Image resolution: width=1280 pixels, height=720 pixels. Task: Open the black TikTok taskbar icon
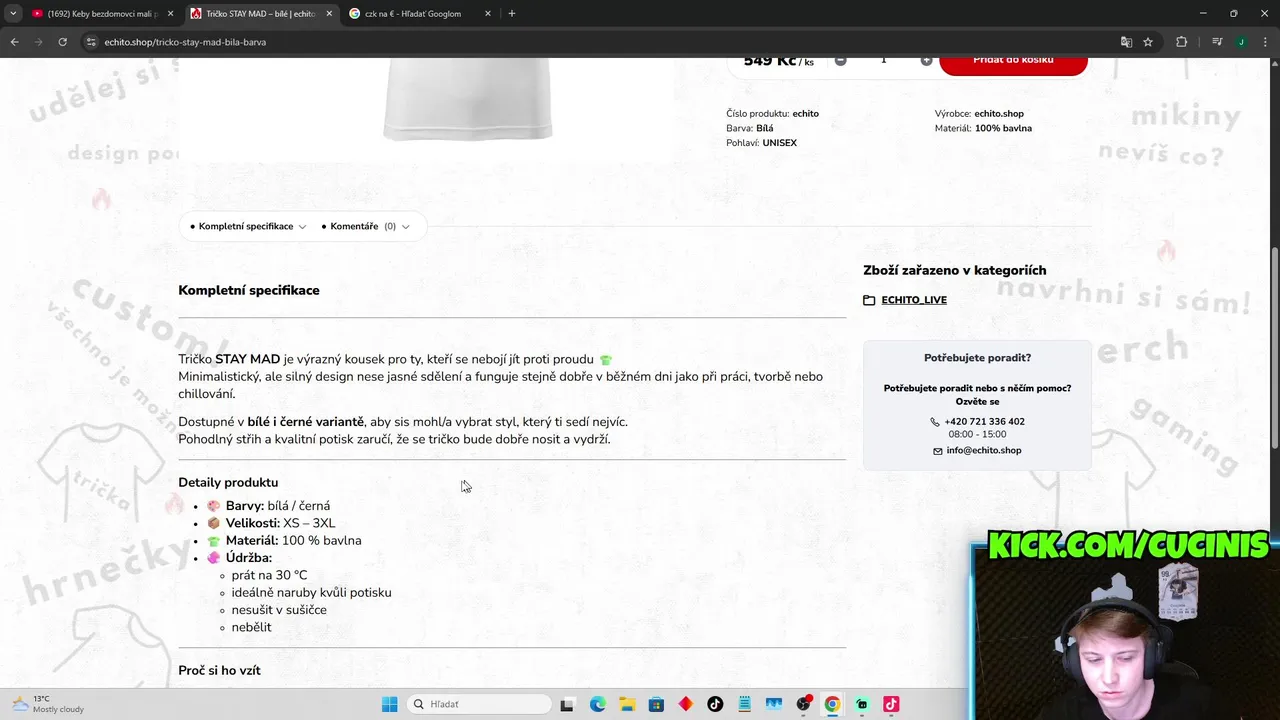point(715,704)
